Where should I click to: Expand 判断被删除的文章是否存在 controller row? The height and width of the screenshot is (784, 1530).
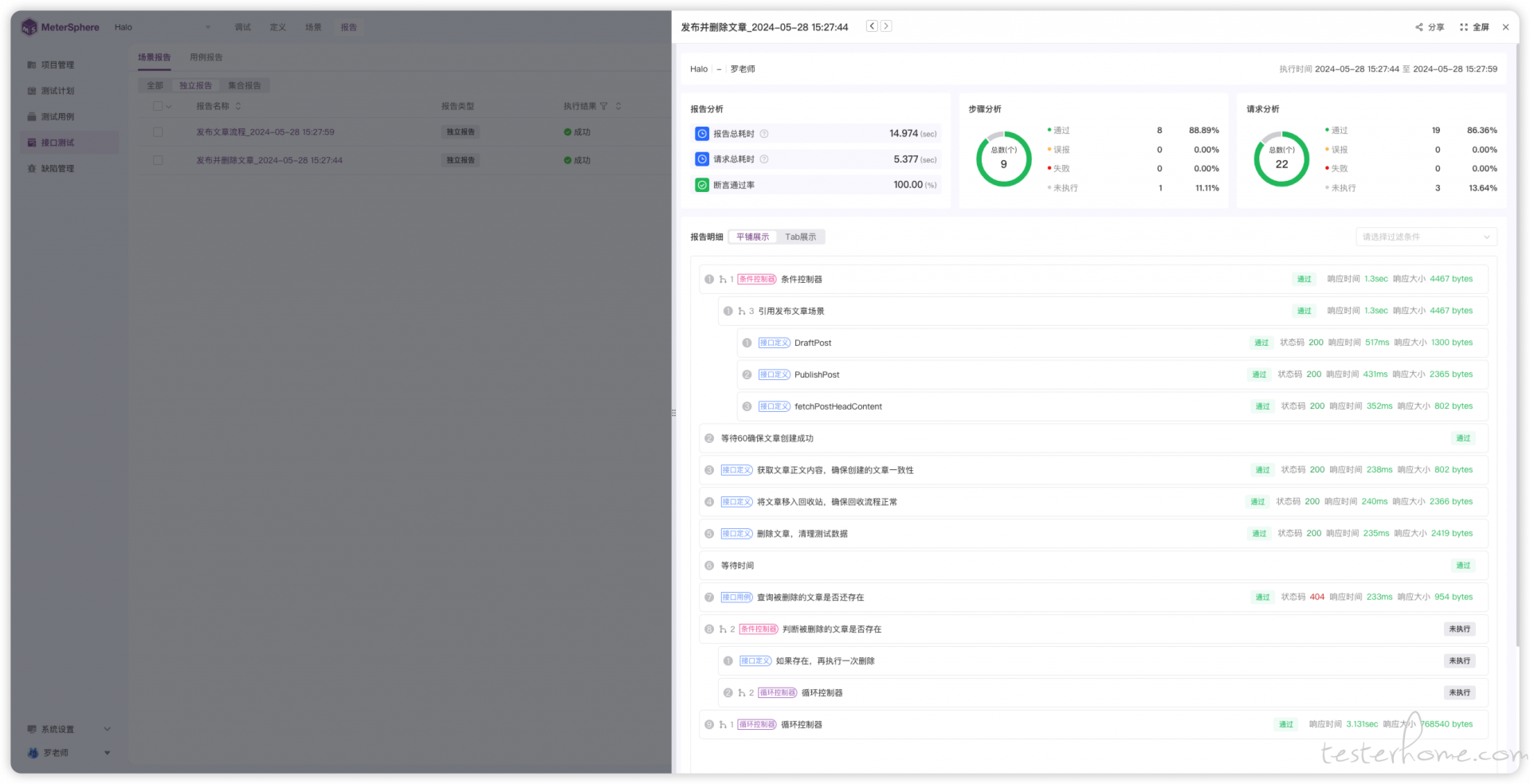point(1093,629)
